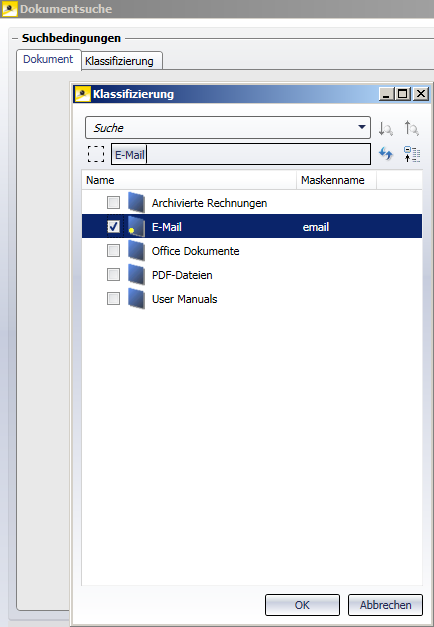The width and height of the screenshot is (434, 627).
Task: Click the search-up icon beside Suche dropdown
Action: (x=411, y=128)
